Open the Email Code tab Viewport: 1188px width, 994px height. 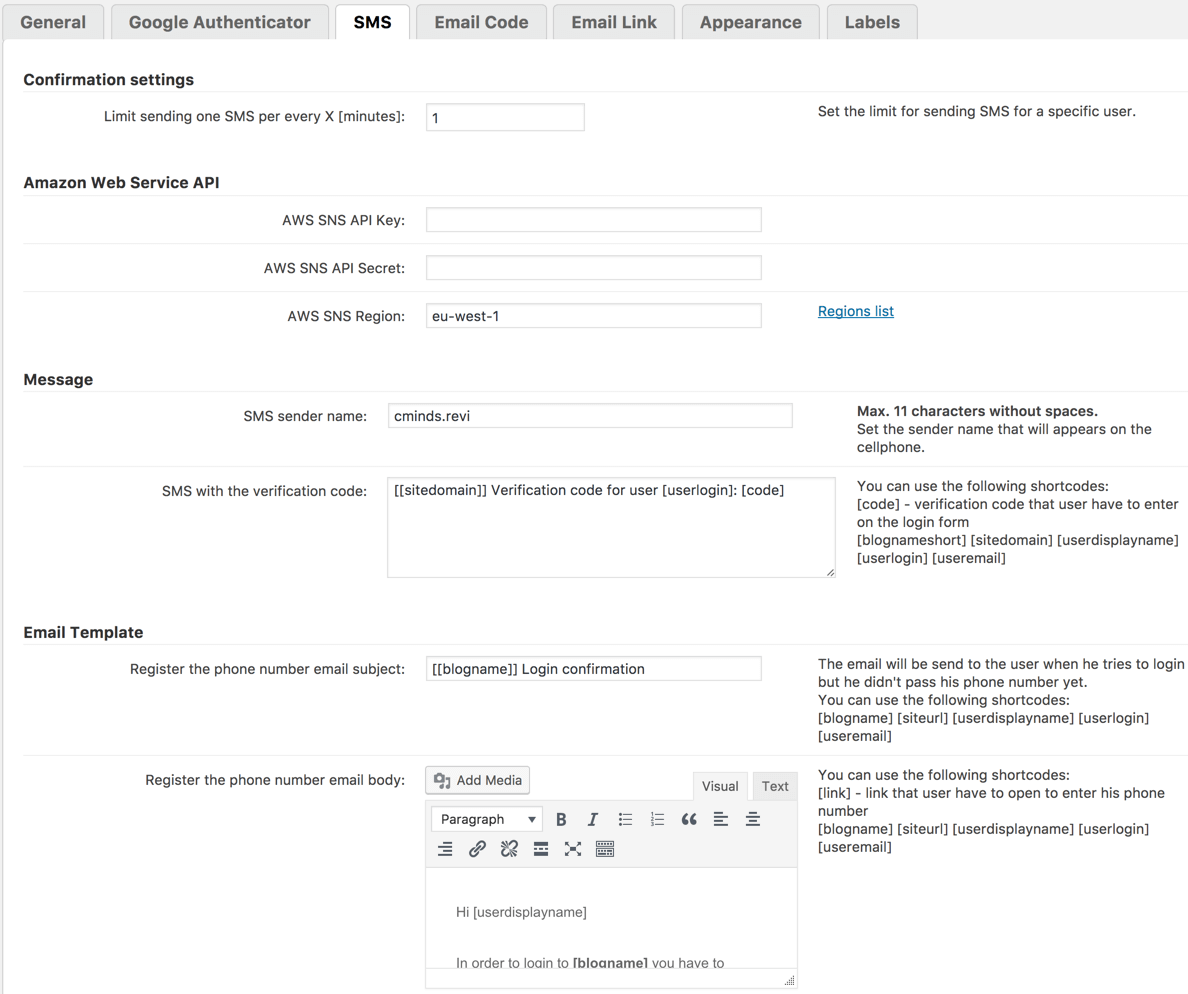click(x=481, y=22)
